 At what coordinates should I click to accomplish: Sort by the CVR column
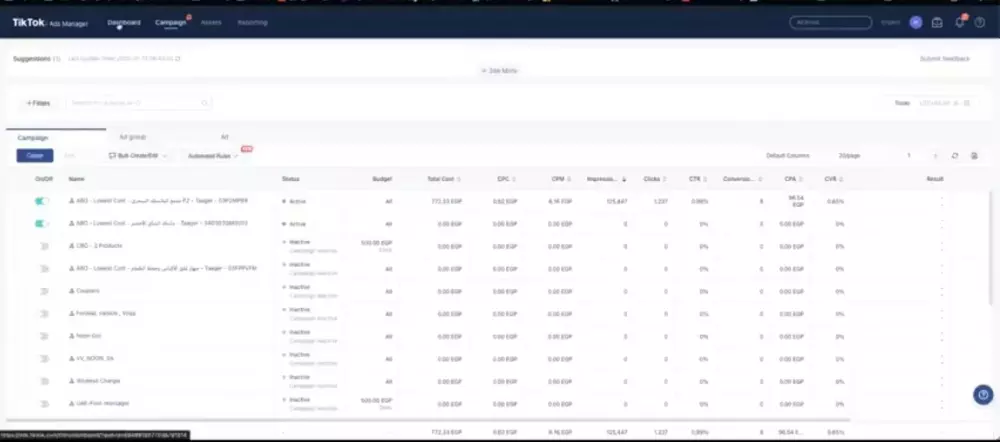(841, 179)
